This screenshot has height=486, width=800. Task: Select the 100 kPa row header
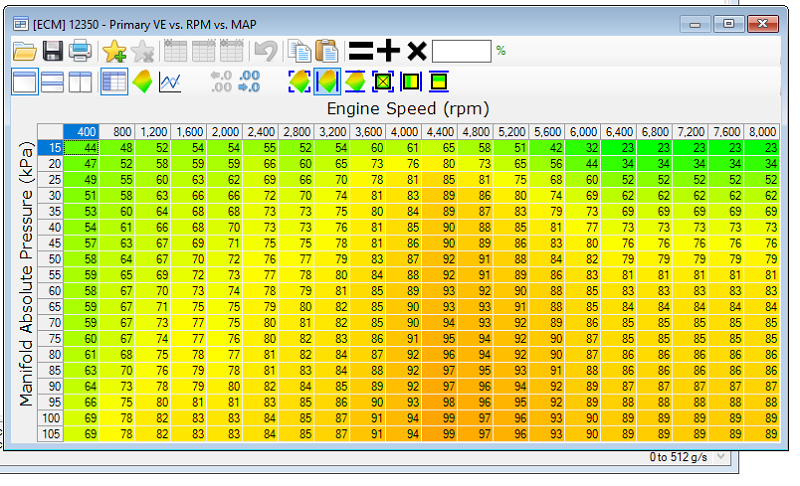pos(51,418)
